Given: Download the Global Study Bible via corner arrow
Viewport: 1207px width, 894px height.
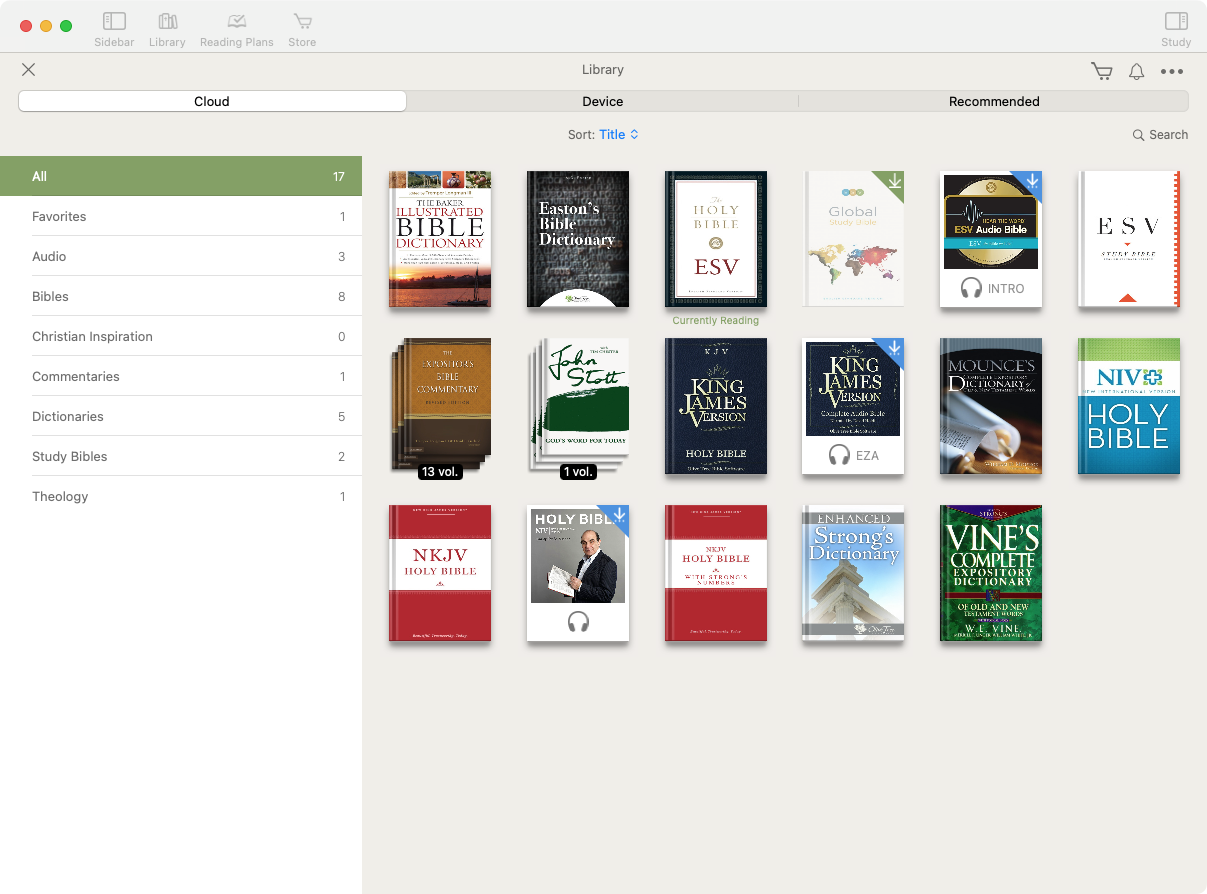Looking at the screenshot, I should coord(894,181).
